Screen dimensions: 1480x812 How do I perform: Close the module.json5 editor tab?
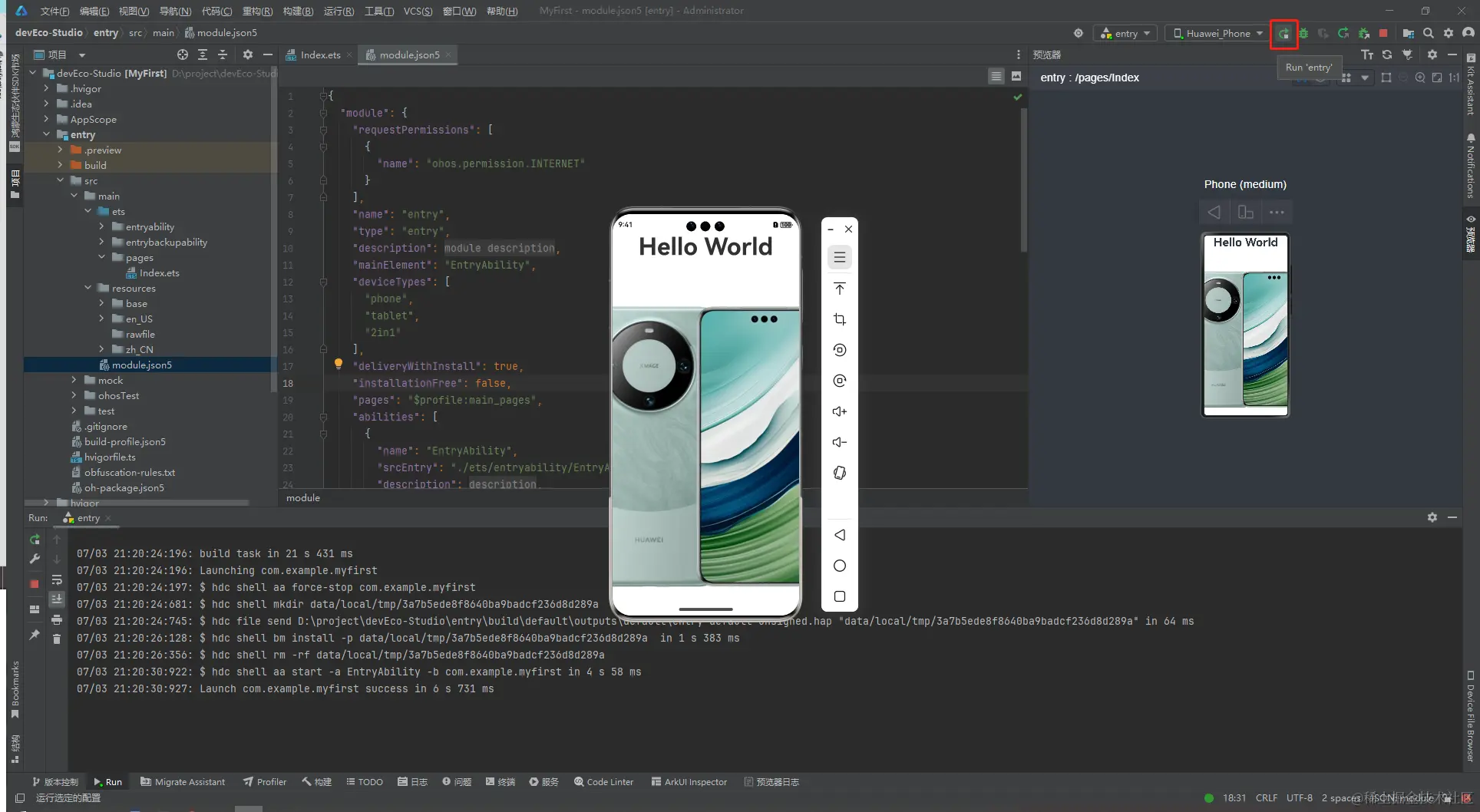[448, 55]
